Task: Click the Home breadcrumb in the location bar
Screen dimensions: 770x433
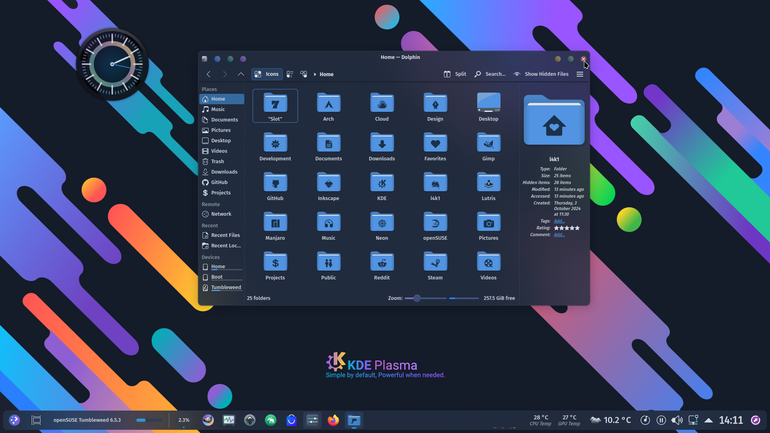Action: (x=327, y=74)
